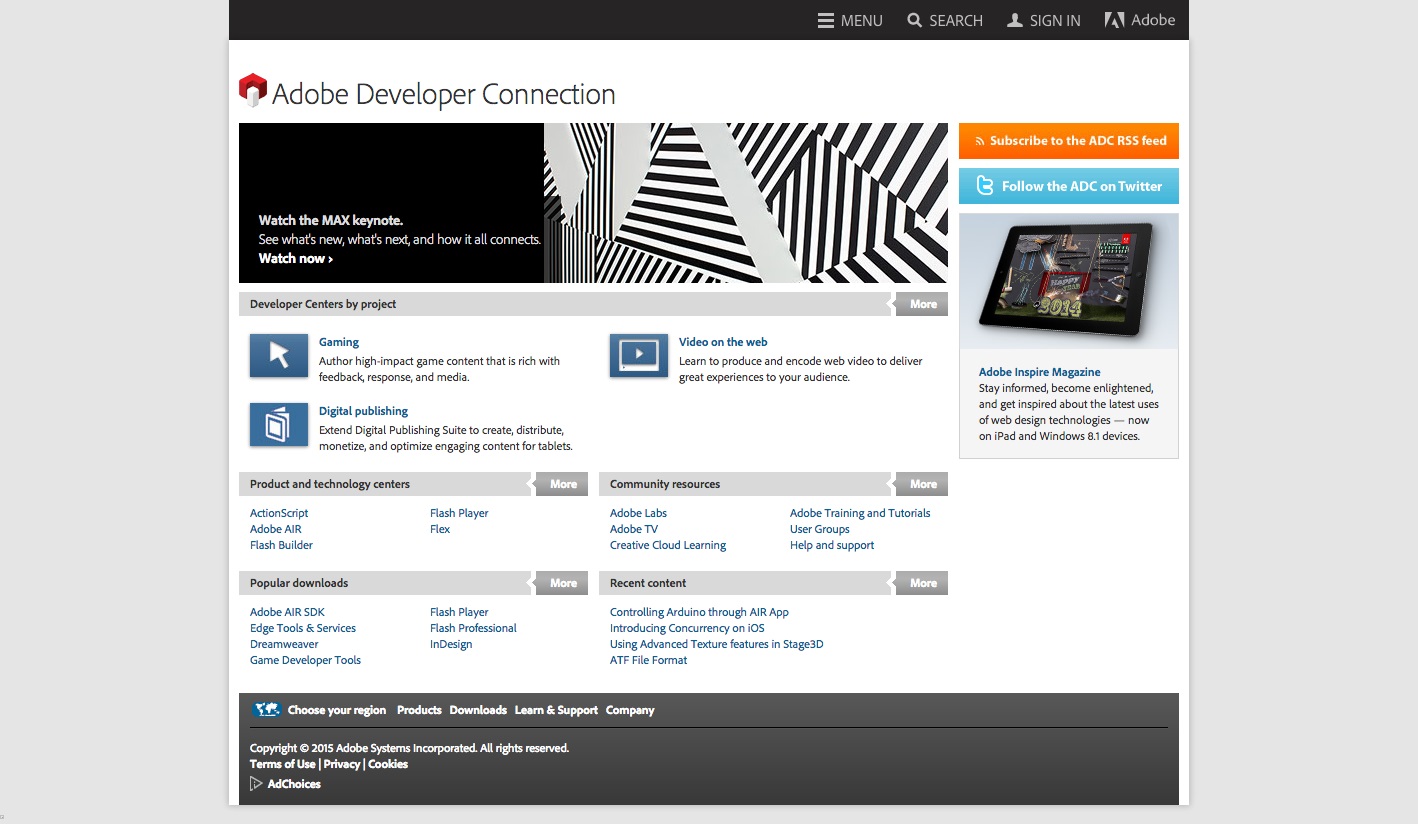Open the Flash Builder link
The height and width of the screenshot is (824, 1418).
[281, 545]
